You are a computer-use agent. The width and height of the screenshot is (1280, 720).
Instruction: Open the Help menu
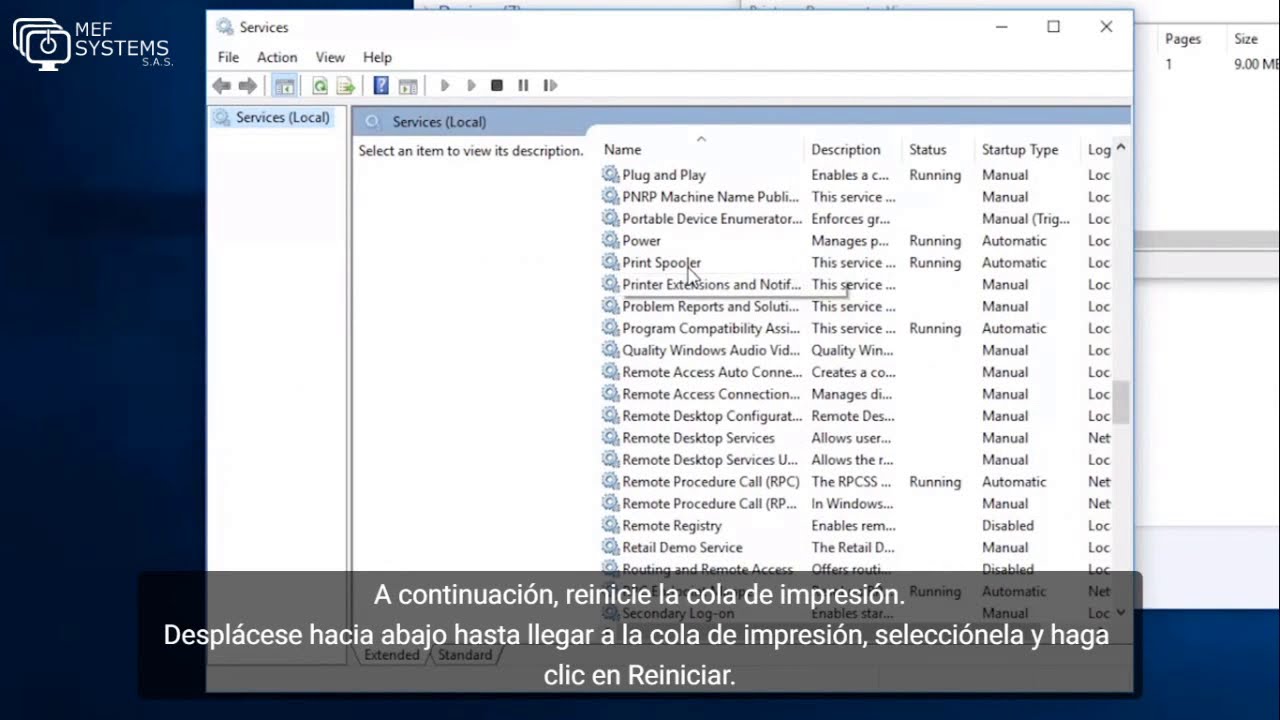point(377,57)
